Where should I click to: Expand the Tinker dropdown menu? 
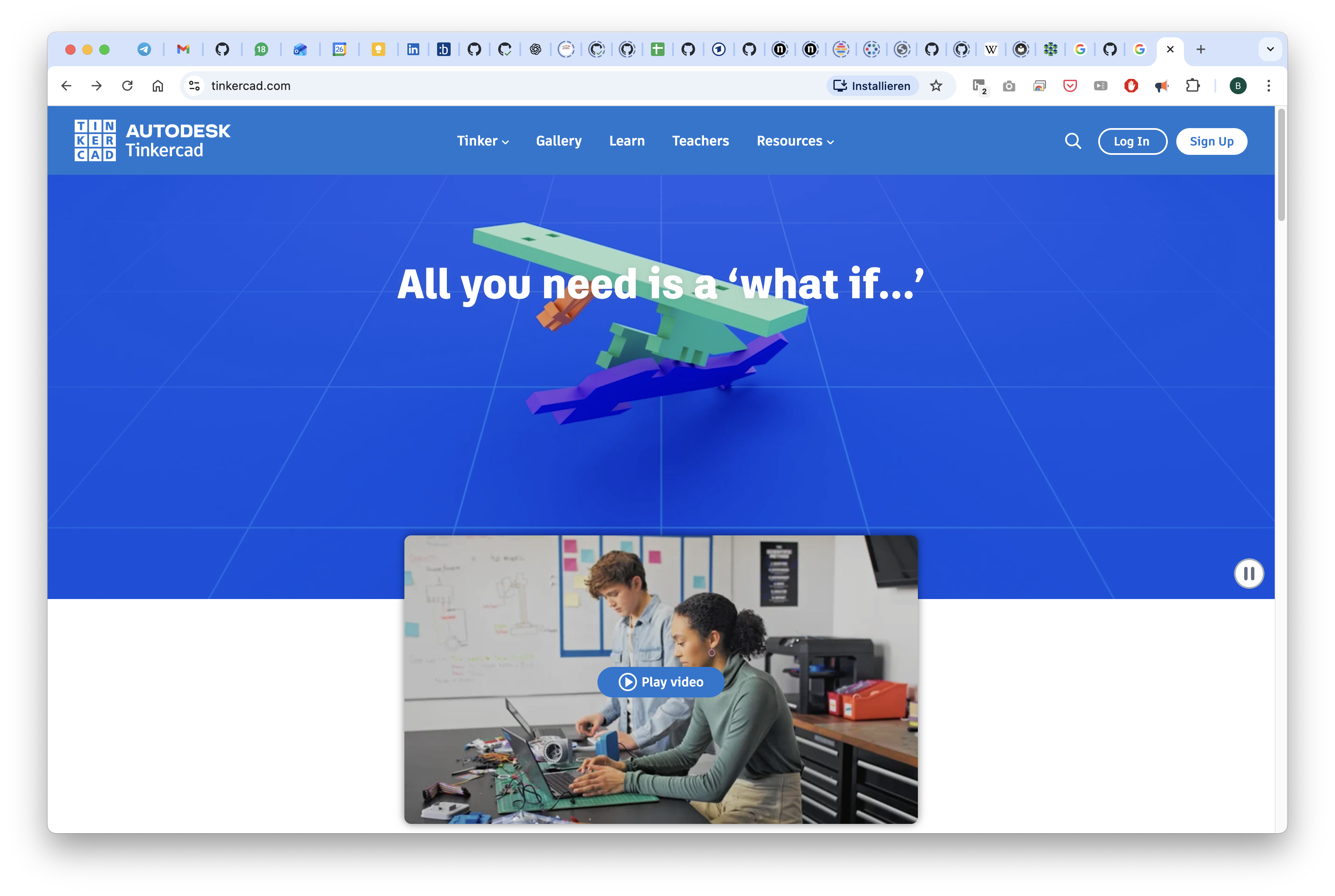[x=482, y=141]
